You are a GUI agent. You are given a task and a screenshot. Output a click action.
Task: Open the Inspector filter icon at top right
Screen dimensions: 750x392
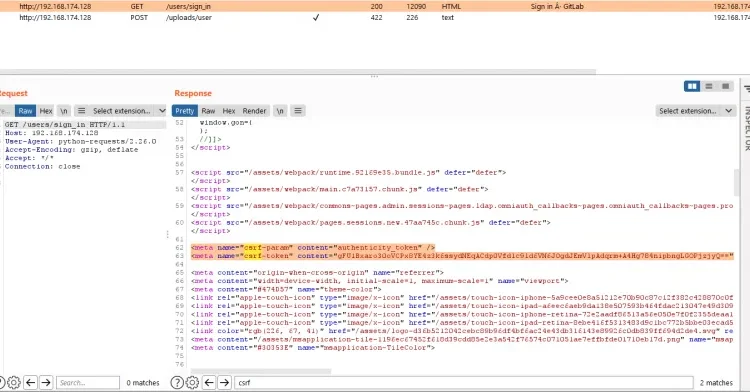(747, 88)
